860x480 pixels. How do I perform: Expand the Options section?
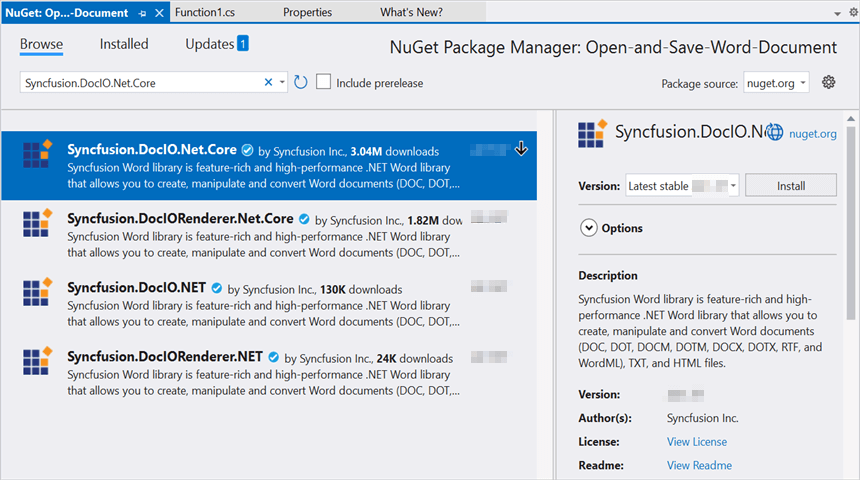click(x=589, y=228)
